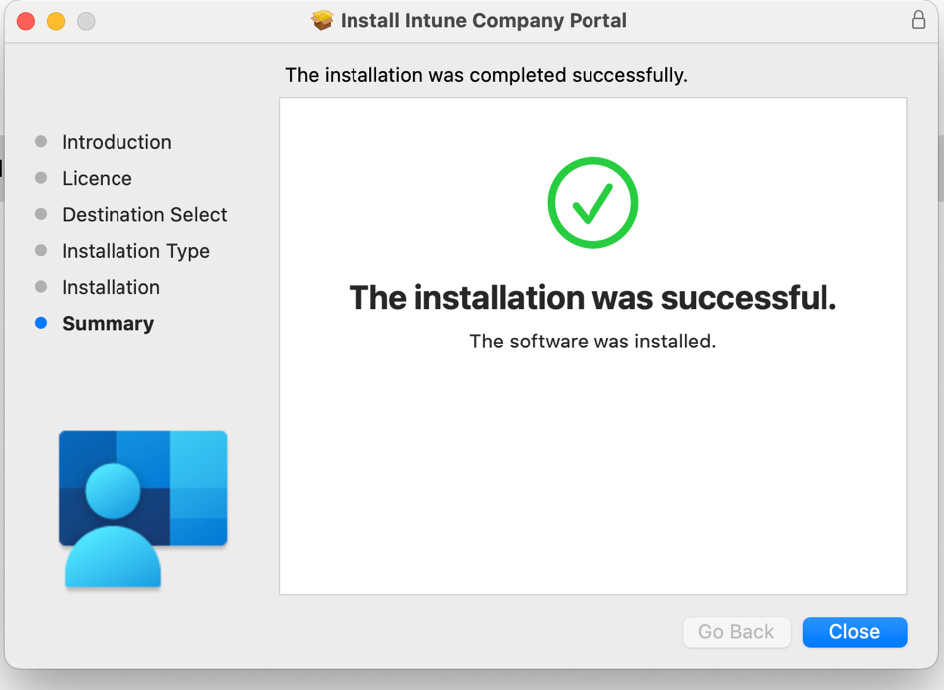This screenshot has height=690, width=944.
Task: Click the bullet beside Destination Select
Action: [x=41, y=214]
